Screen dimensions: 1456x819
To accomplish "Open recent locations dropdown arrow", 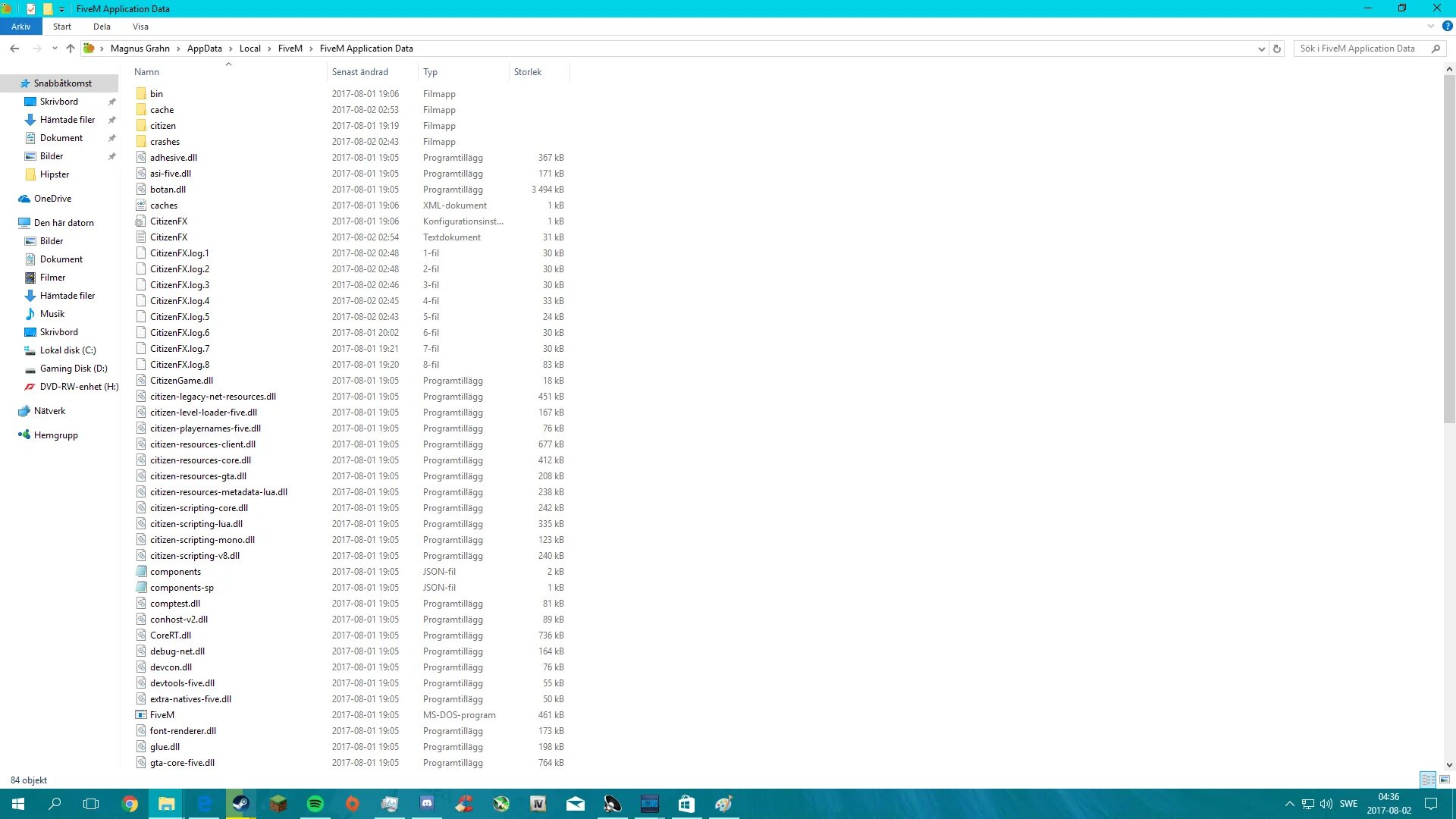I will click(x=55, y=49).
